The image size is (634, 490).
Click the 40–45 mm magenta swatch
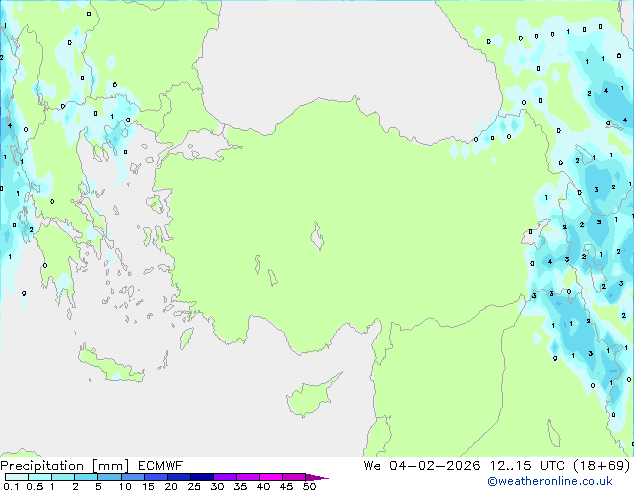[x=271, y=477]
